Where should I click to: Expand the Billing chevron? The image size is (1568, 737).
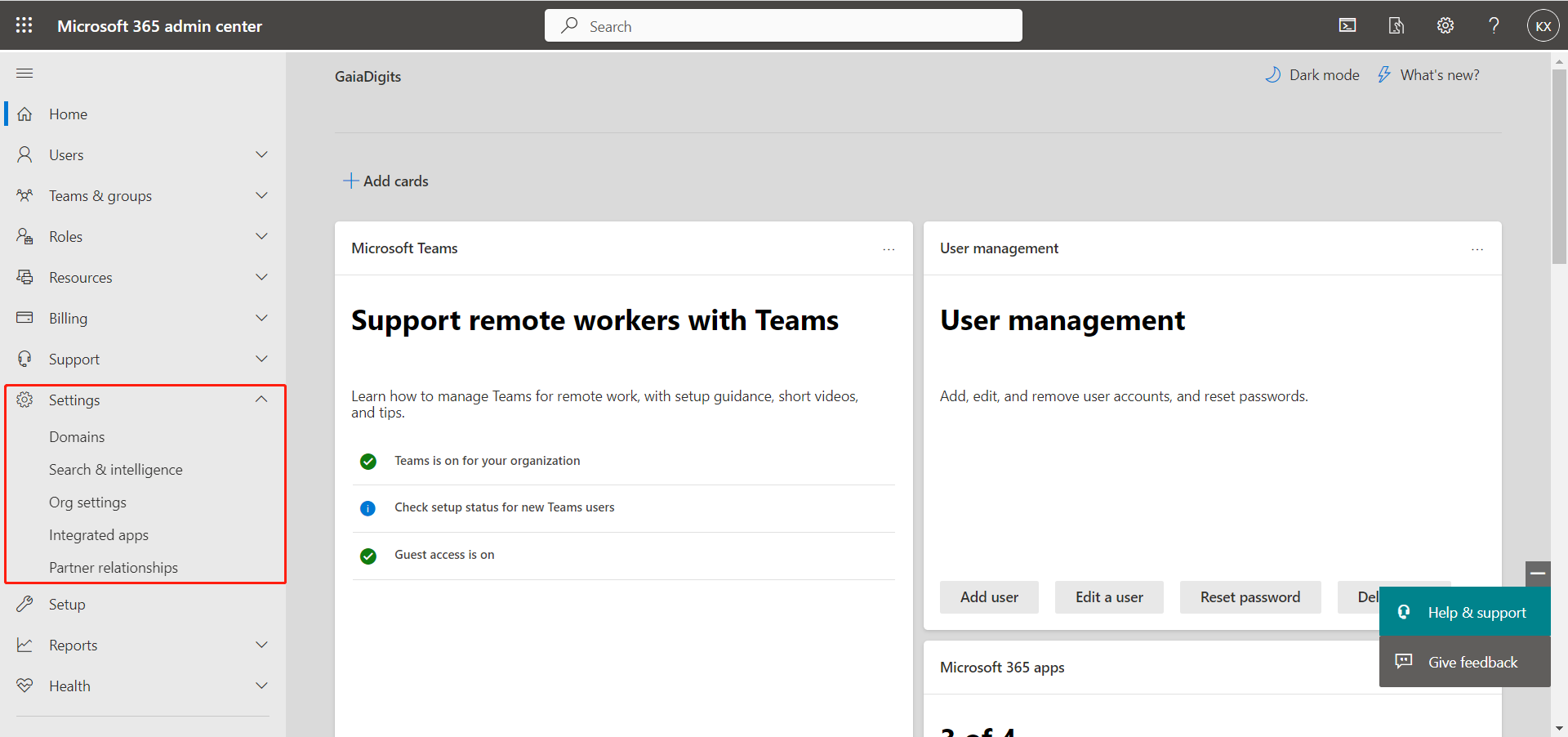[x=261, y=318]
